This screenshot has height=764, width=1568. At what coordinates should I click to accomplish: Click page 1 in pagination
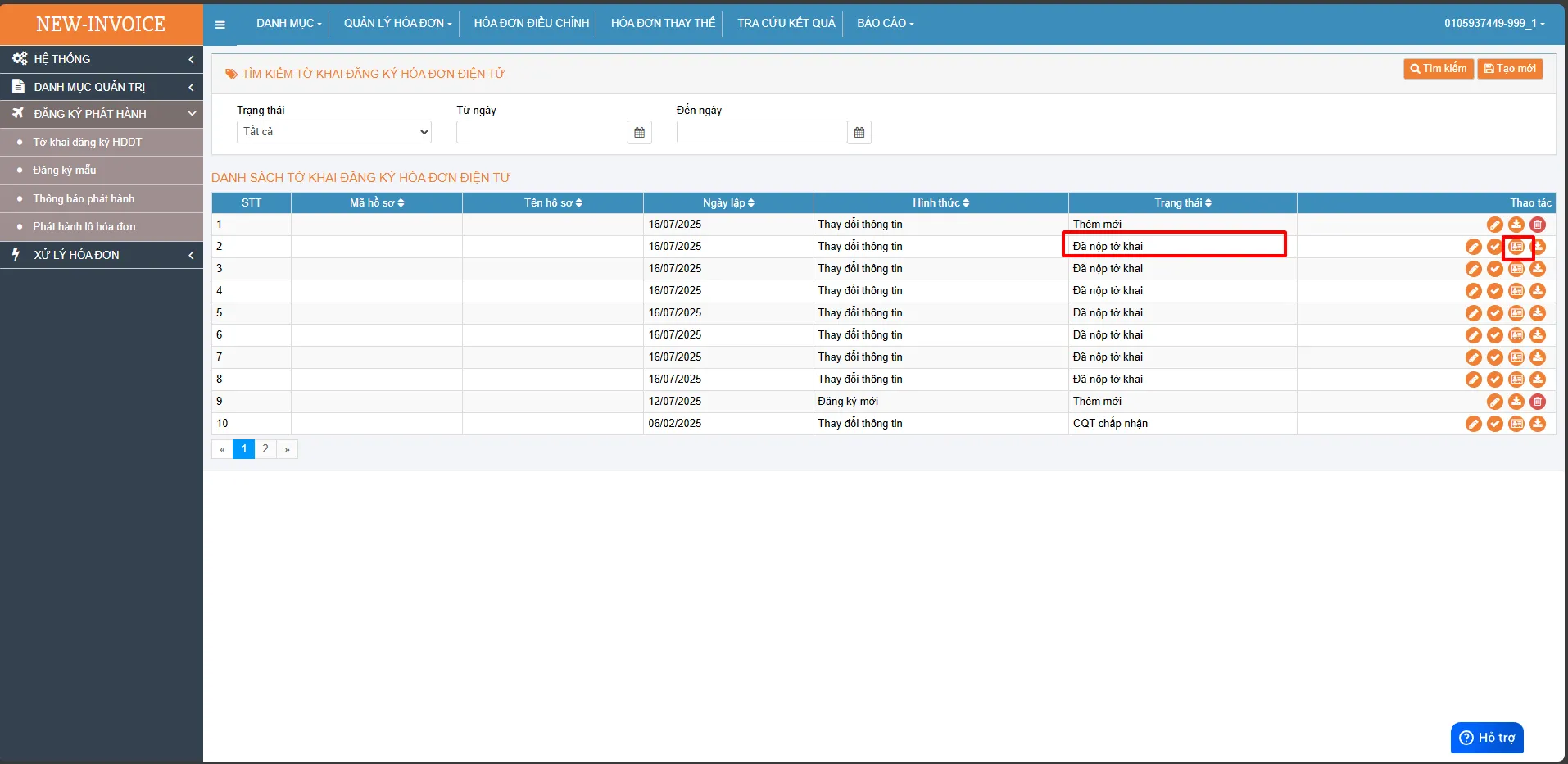244,449
